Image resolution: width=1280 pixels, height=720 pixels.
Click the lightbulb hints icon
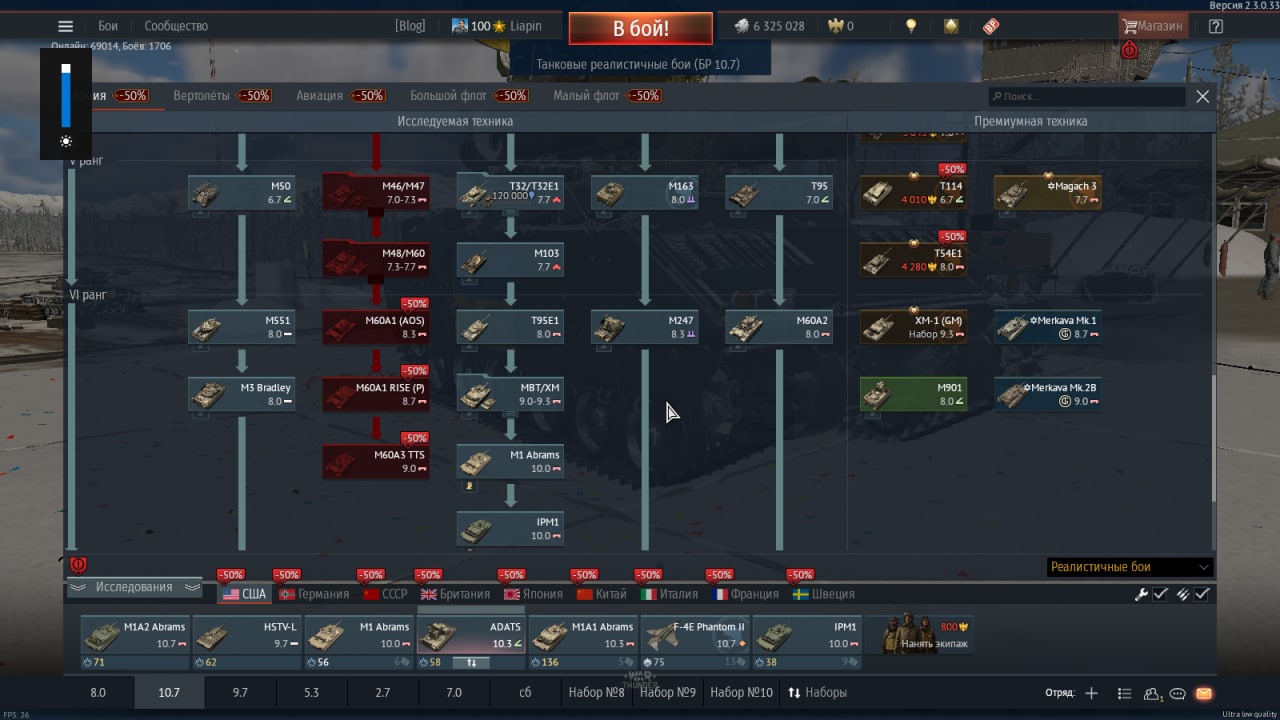911,26
